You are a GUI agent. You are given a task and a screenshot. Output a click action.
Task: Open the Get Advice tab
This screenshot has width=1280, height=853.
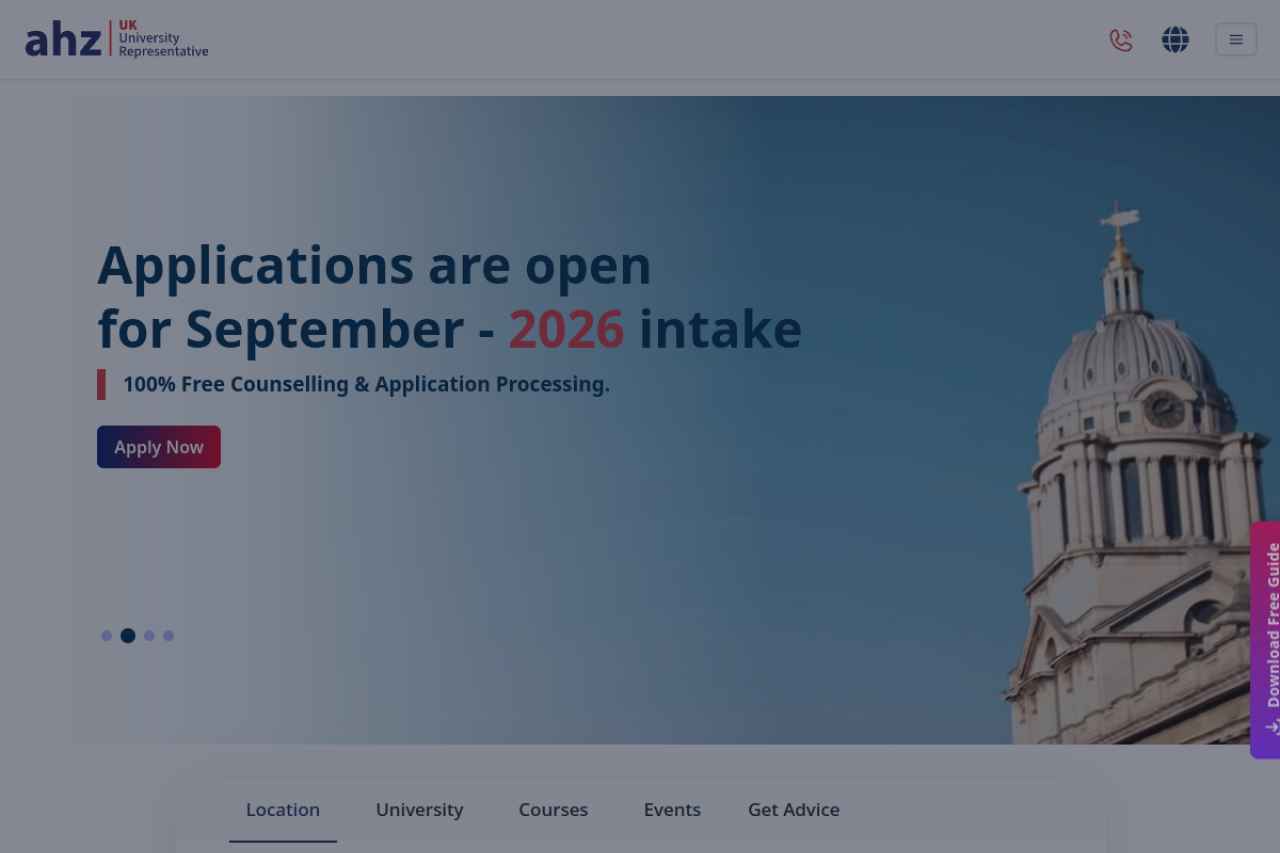[793, 810]
